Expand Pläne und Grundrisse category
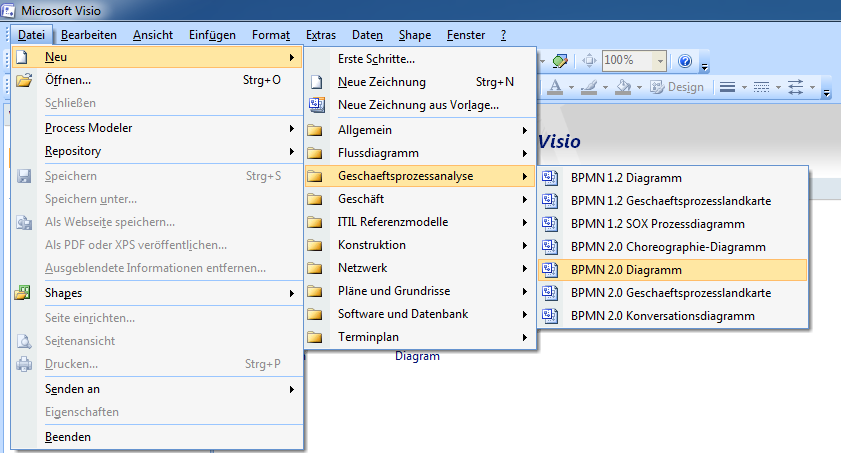 pyautogui.click(x=420, y=291)
